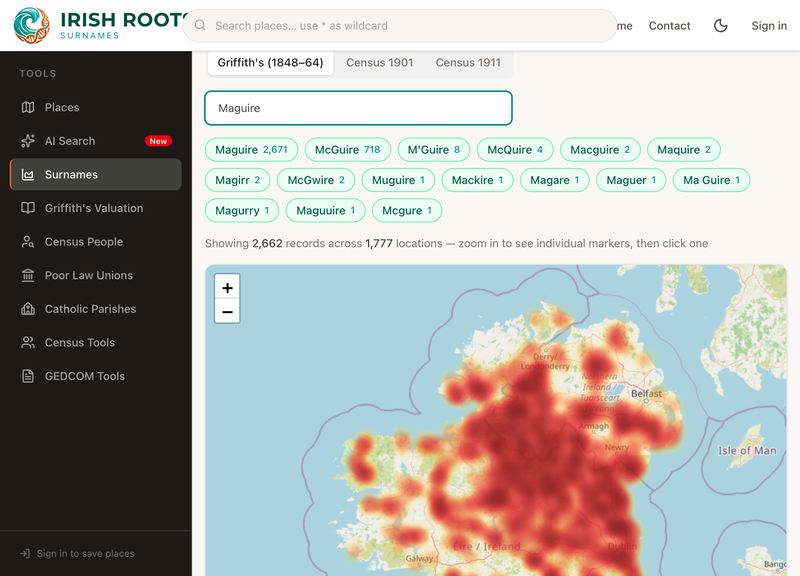Click the Maguire surname input field
The width and height of the screenshot is (800, 576).
(358, 108)
